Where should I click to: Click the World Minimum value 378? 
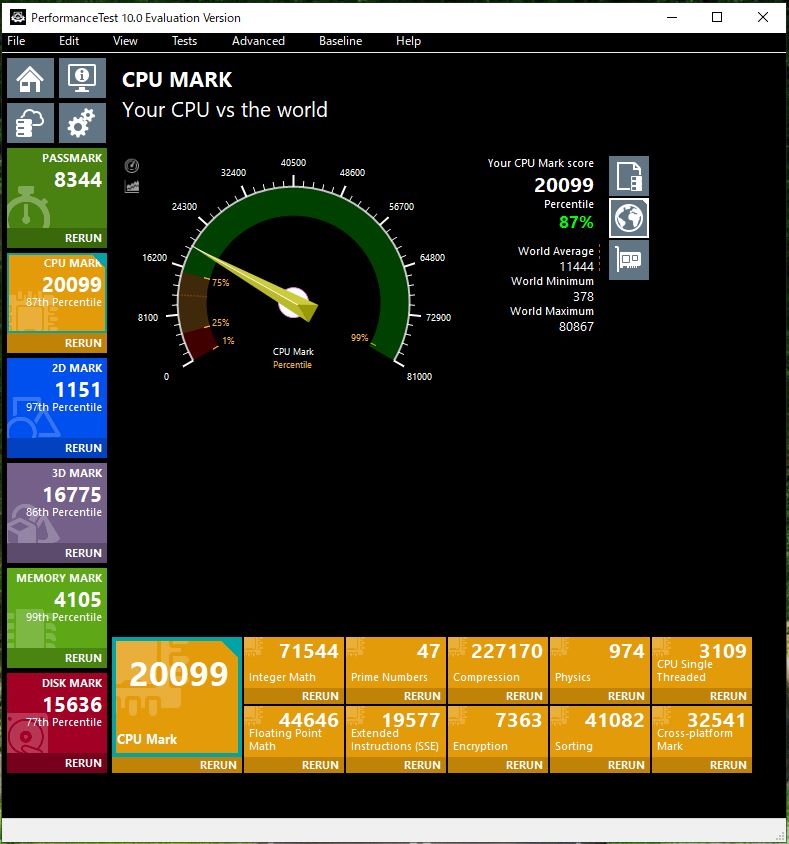[583, 297]
